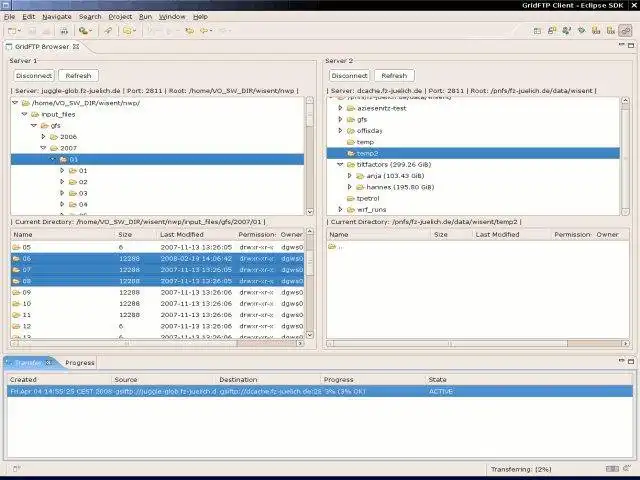640x480 pixels.
Task: Select row 05 in Server 1 file table
Action: click(157, 247)
